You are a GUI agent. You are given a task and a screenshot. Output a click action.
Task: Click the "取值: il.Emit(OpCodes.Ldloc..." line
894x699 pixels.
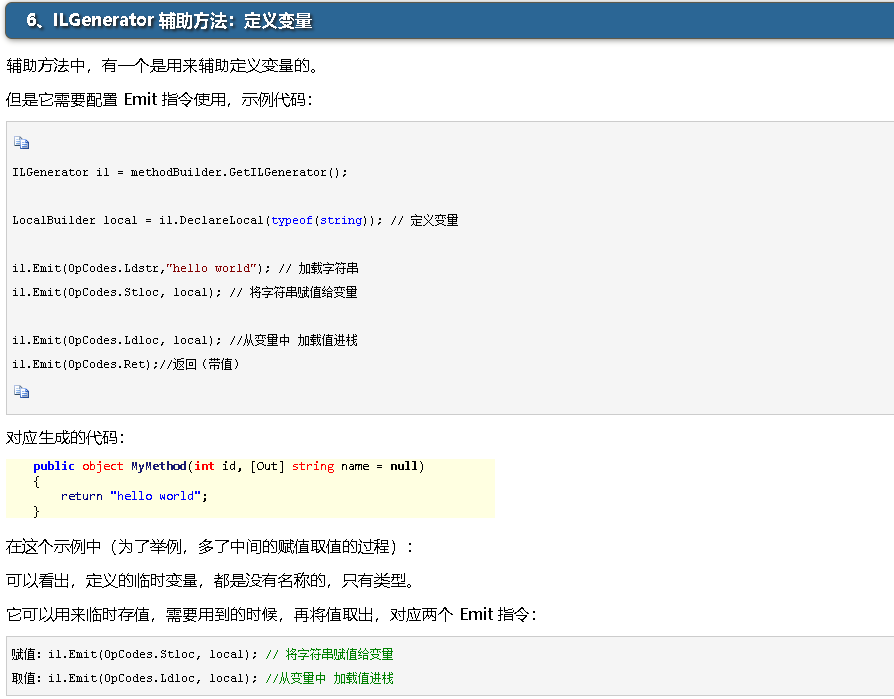coord(202,678)
